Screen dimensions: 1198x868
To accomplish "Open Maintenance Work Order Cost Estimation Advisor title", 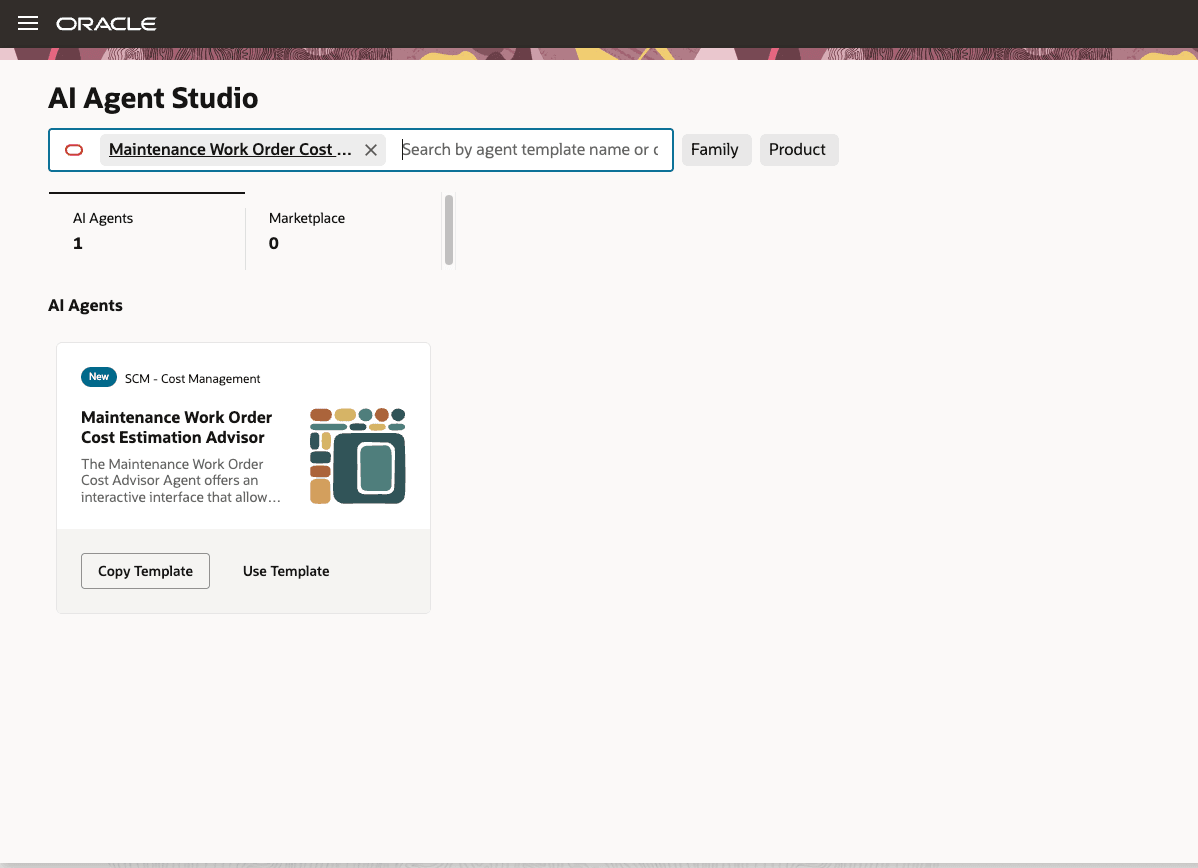I will pos(176,427).
